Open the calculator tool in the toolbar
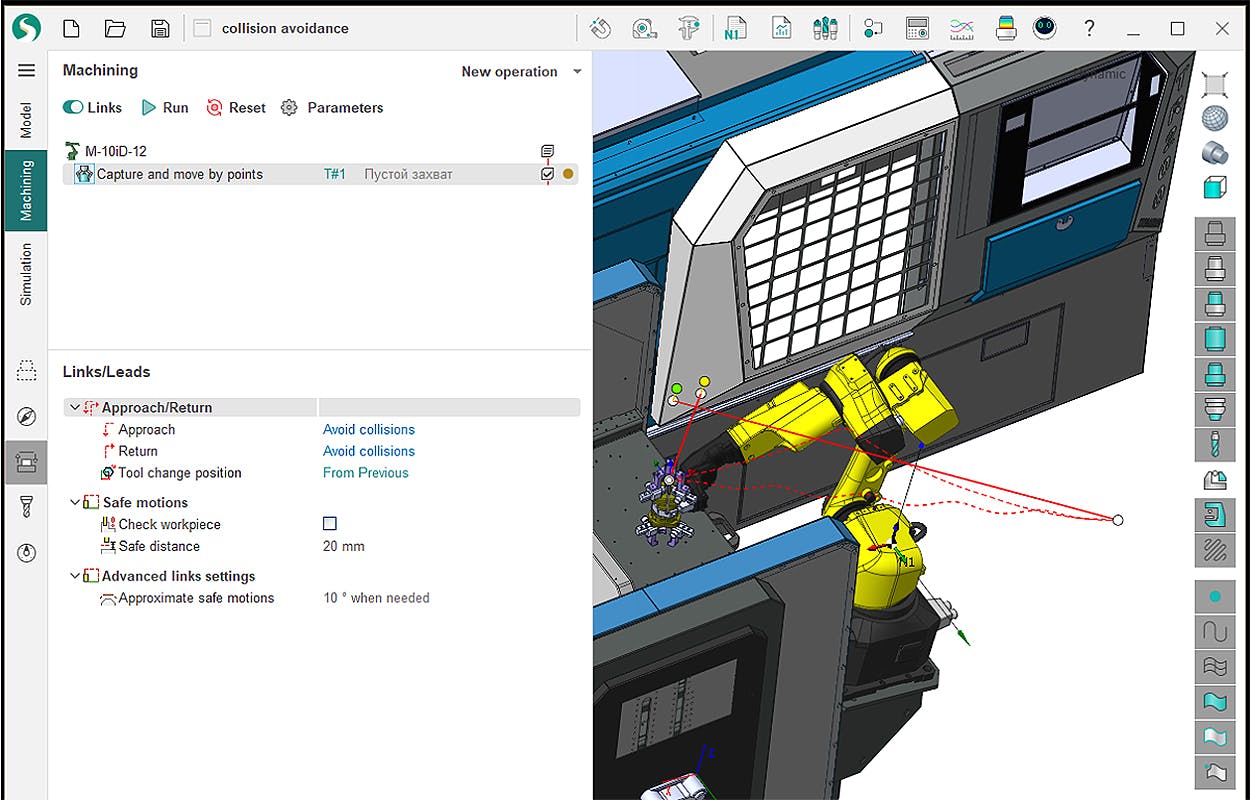1250x800 pixels. [x=917, y=28]
